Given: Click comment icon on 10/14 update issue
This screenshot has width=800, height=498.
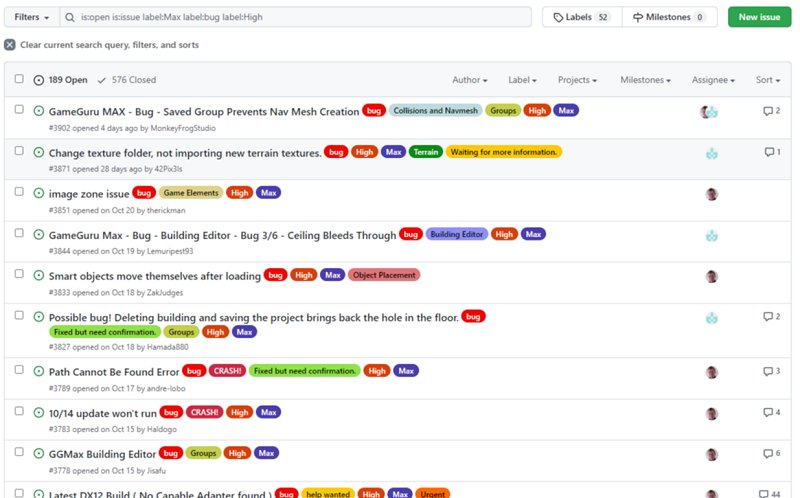Looking at the screenshot, I should 767,412.
